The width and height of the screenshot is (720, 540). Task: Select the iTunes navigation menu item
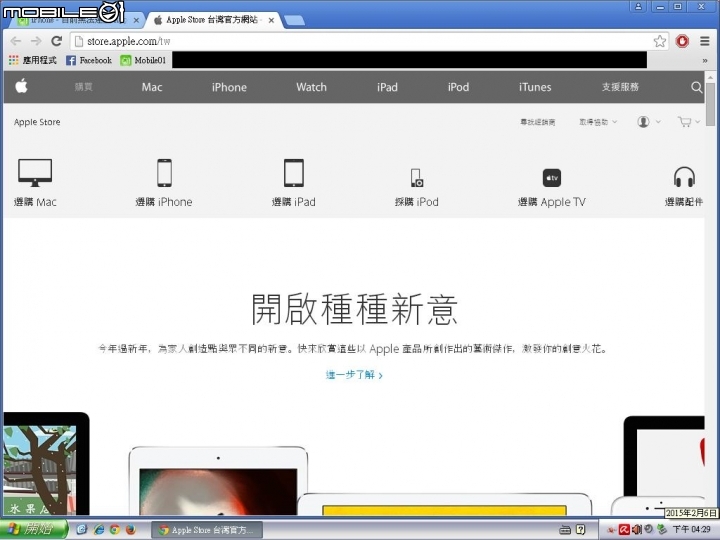535,87
